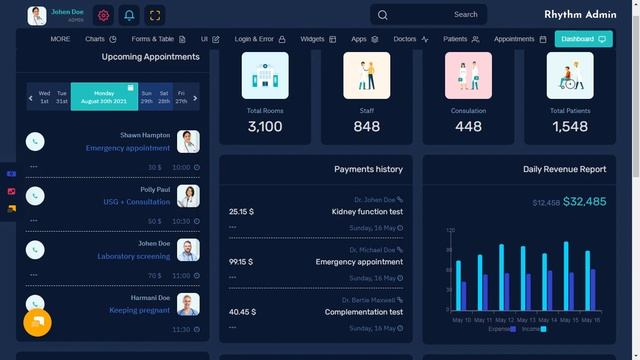The height and width of the screenshot is (360, 640).
Task: Call Shawn Hampton phone icon
Action: pos(35,142)
